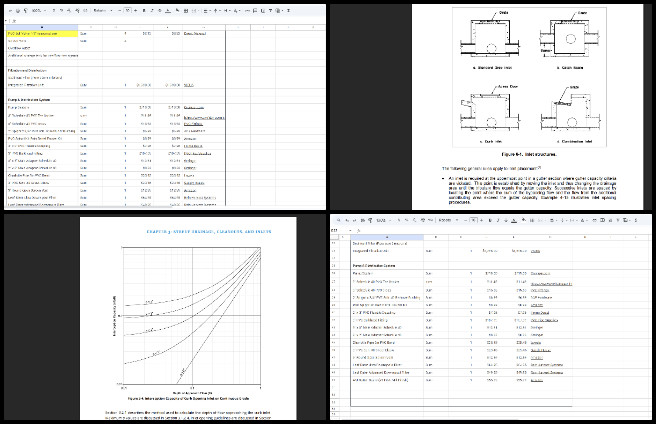The width and height of the screenshot is (656, 424).
Task: Click the Print icon in the upper spreadsheet
Action: point(18,10)
